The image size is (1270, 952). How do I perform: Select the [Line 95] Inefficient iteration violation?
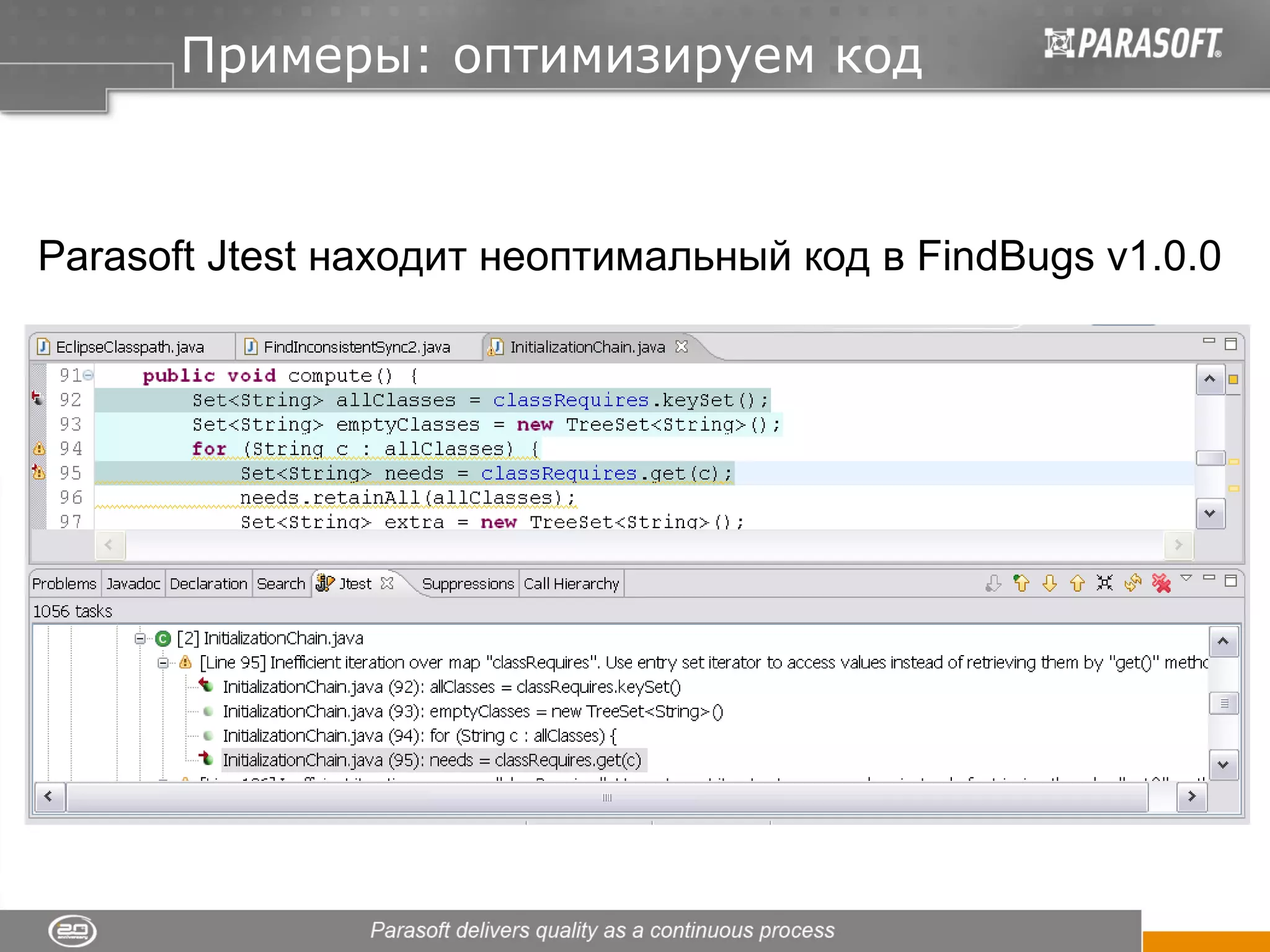coord(703,663)
